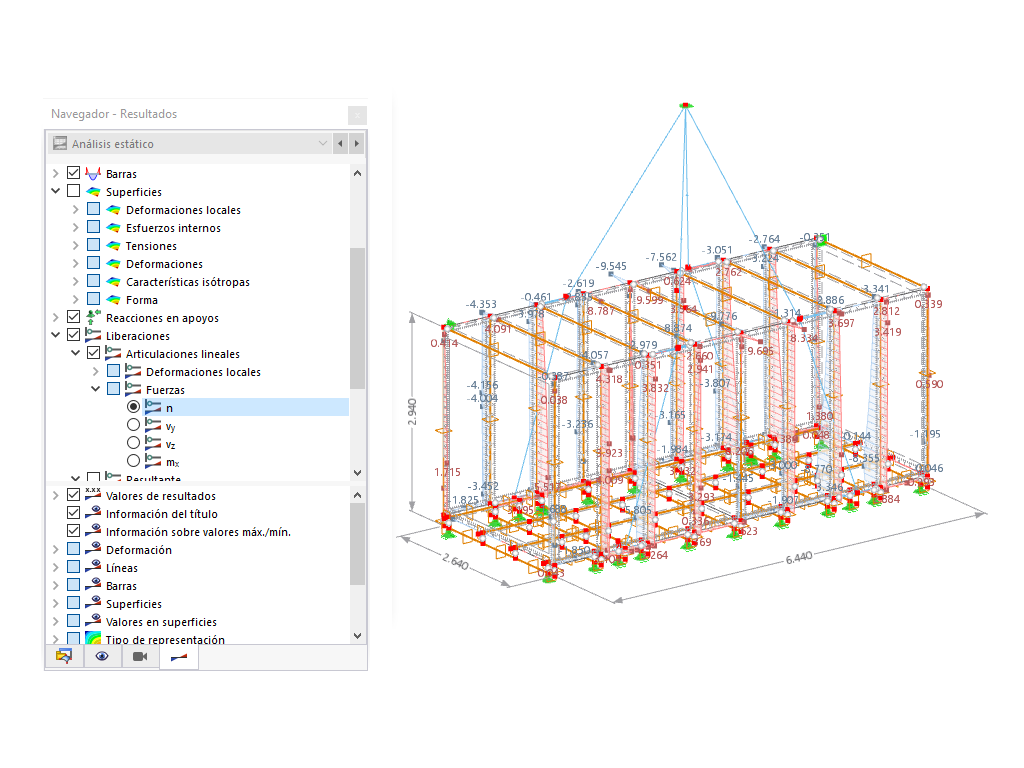1024x768 pixels.
Task: Click the Análisis estático list icon
Action: (x=60, y=143)
